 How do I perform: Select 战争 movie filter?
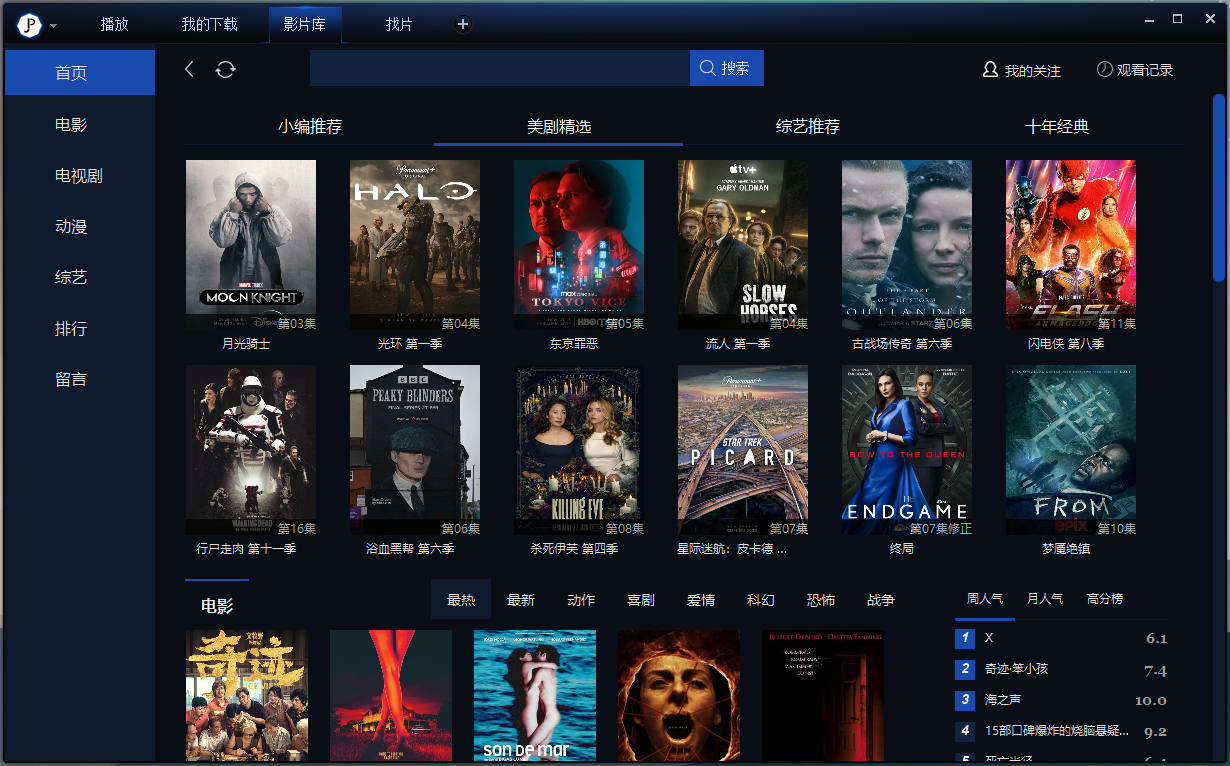tap(881, 600)
